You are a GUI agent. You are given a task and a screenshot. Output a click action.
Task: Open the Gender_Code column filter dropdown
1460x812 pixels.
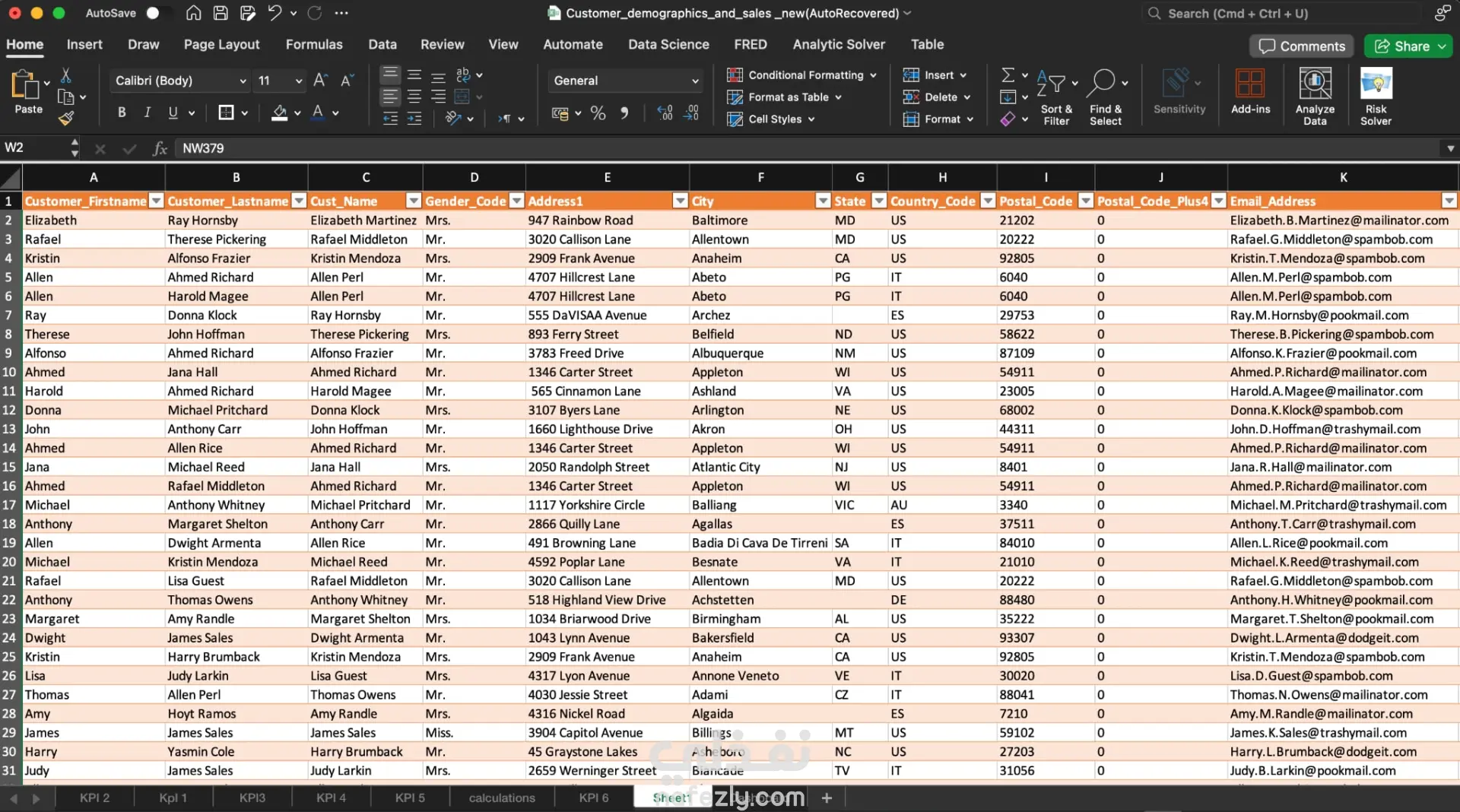[517, 201]
